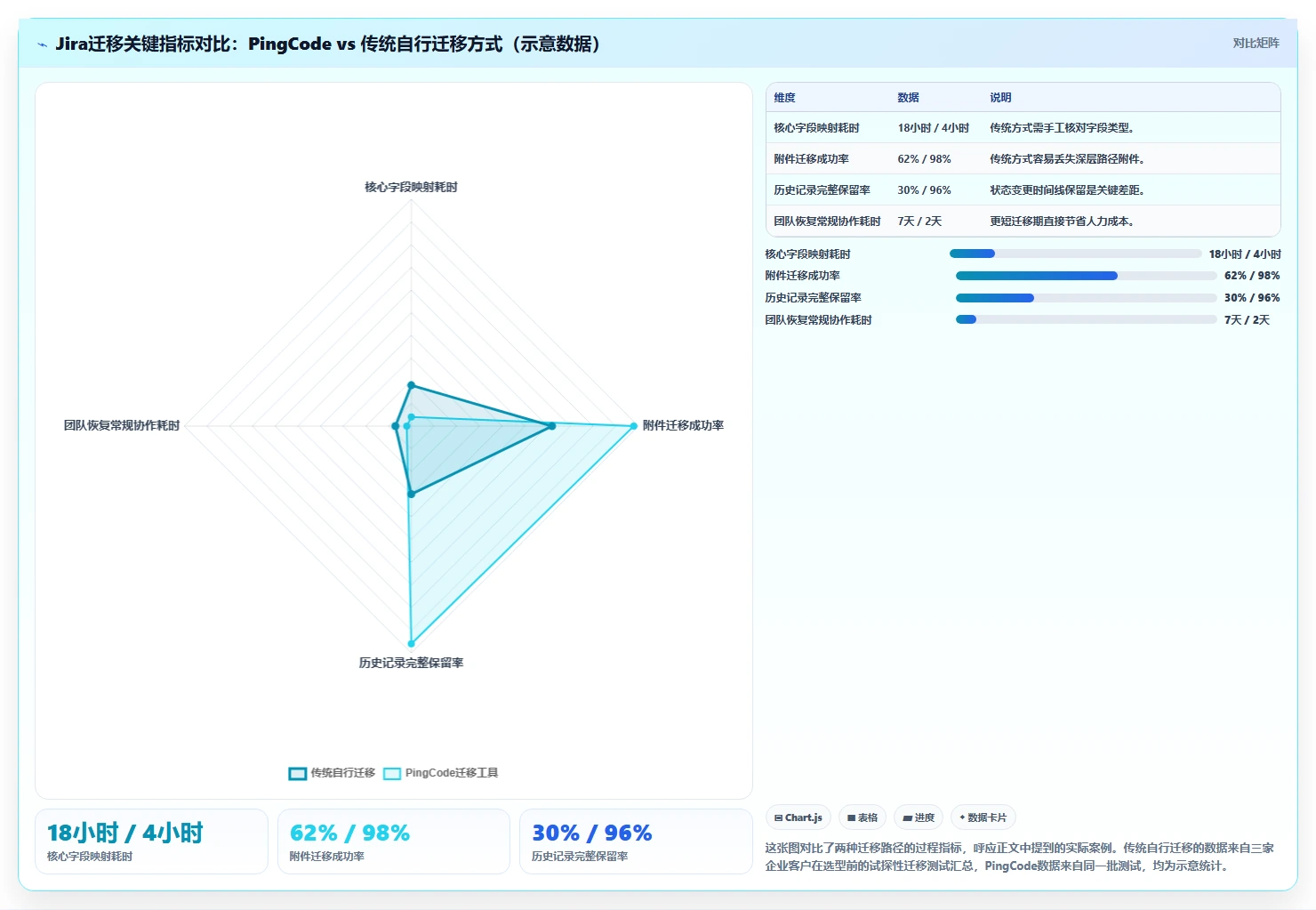Image resolution: width=1316 pixels, height=910 pixels.
Task: Click the 62% / 98% stat card
Action: pos(394,842)
